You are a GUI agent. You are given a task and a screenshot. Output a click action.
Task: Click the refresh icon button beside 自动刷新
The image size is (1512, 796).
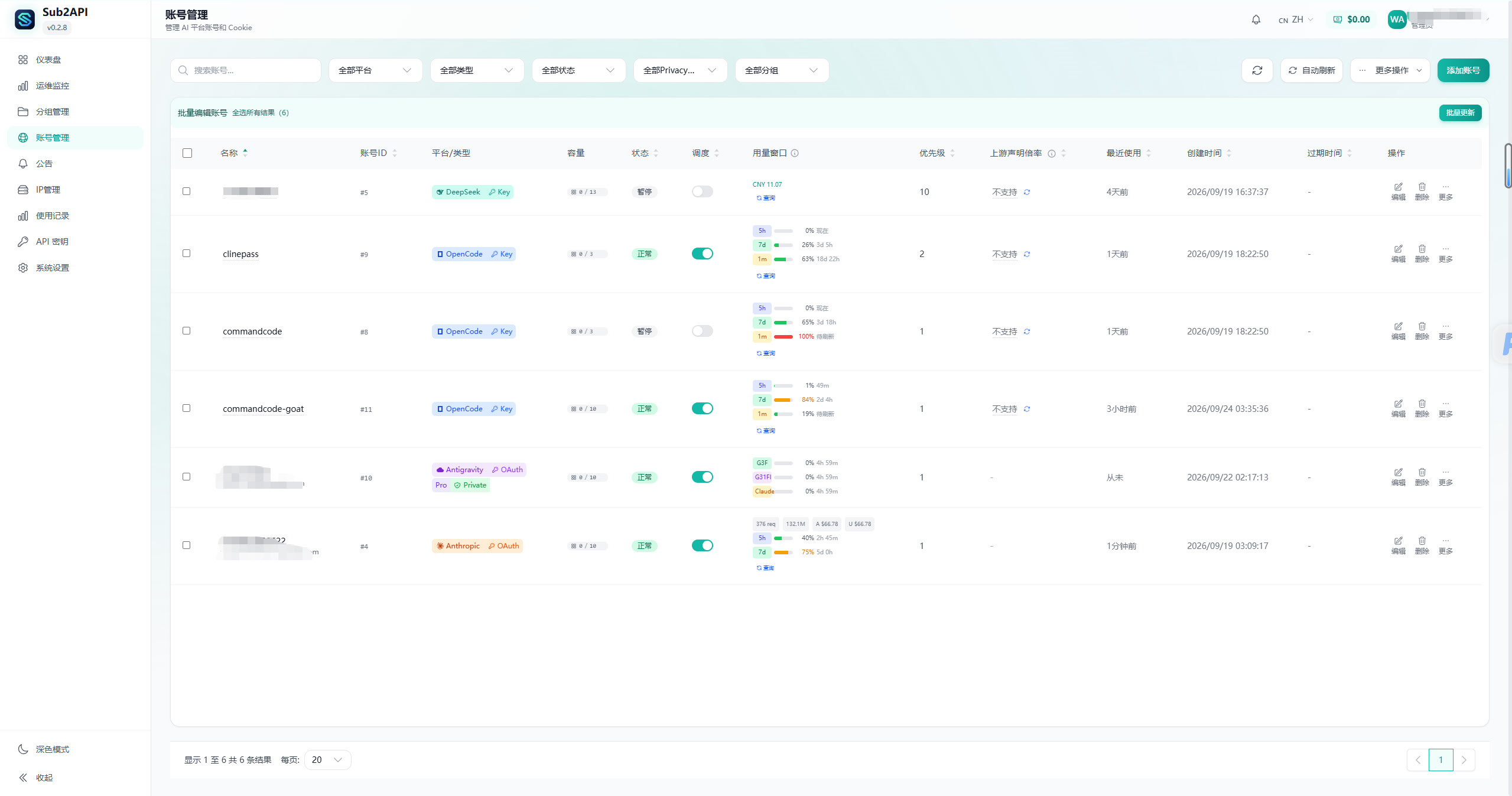click(1257, 70)
